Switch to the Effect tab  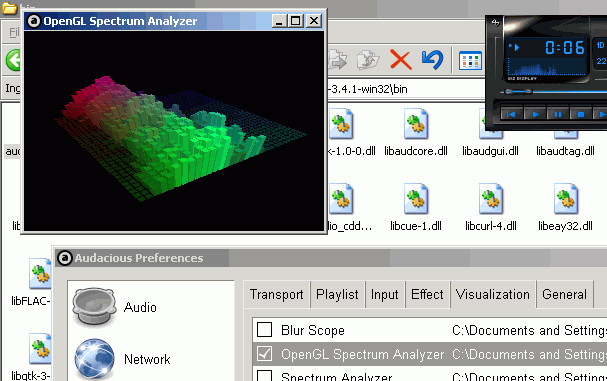pyautogui.click(x=427, y=295)
